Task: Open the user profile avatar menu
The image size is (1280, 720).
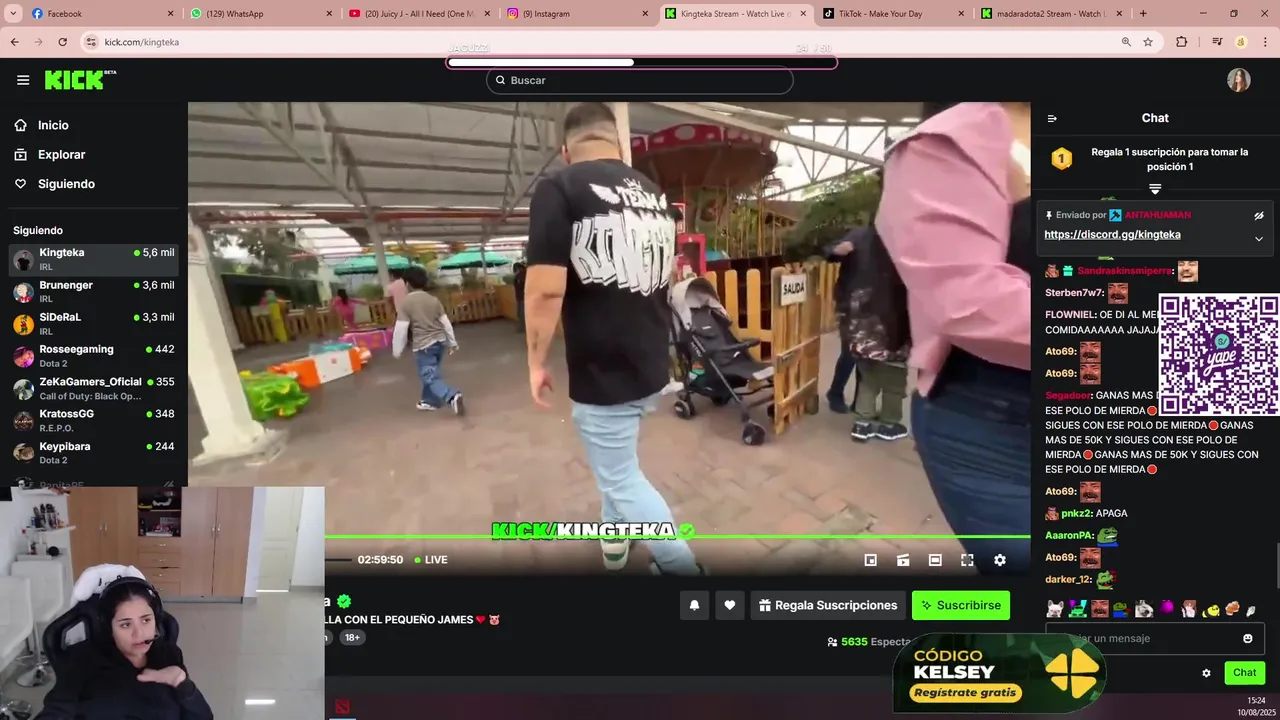Action: click(x=1239, y=80)
